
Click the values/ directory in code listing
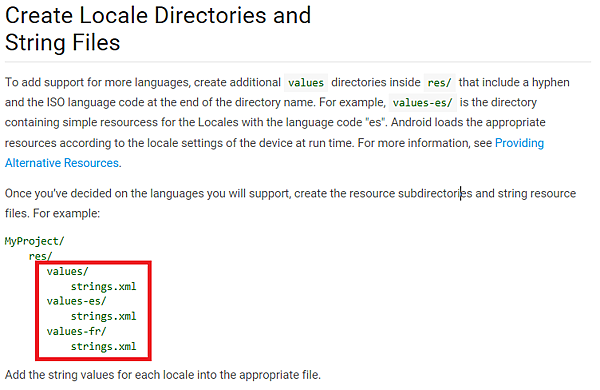click(x=67, y=271)
